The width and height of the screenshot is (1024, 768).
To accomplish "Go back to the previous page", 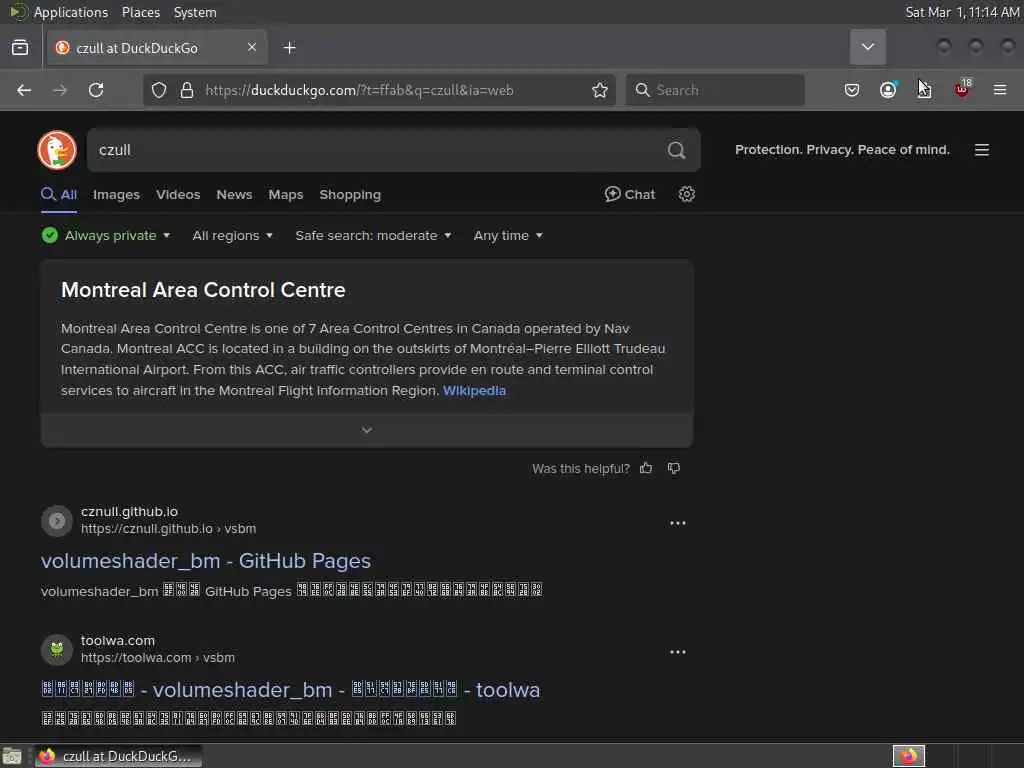I will [24, 90].
